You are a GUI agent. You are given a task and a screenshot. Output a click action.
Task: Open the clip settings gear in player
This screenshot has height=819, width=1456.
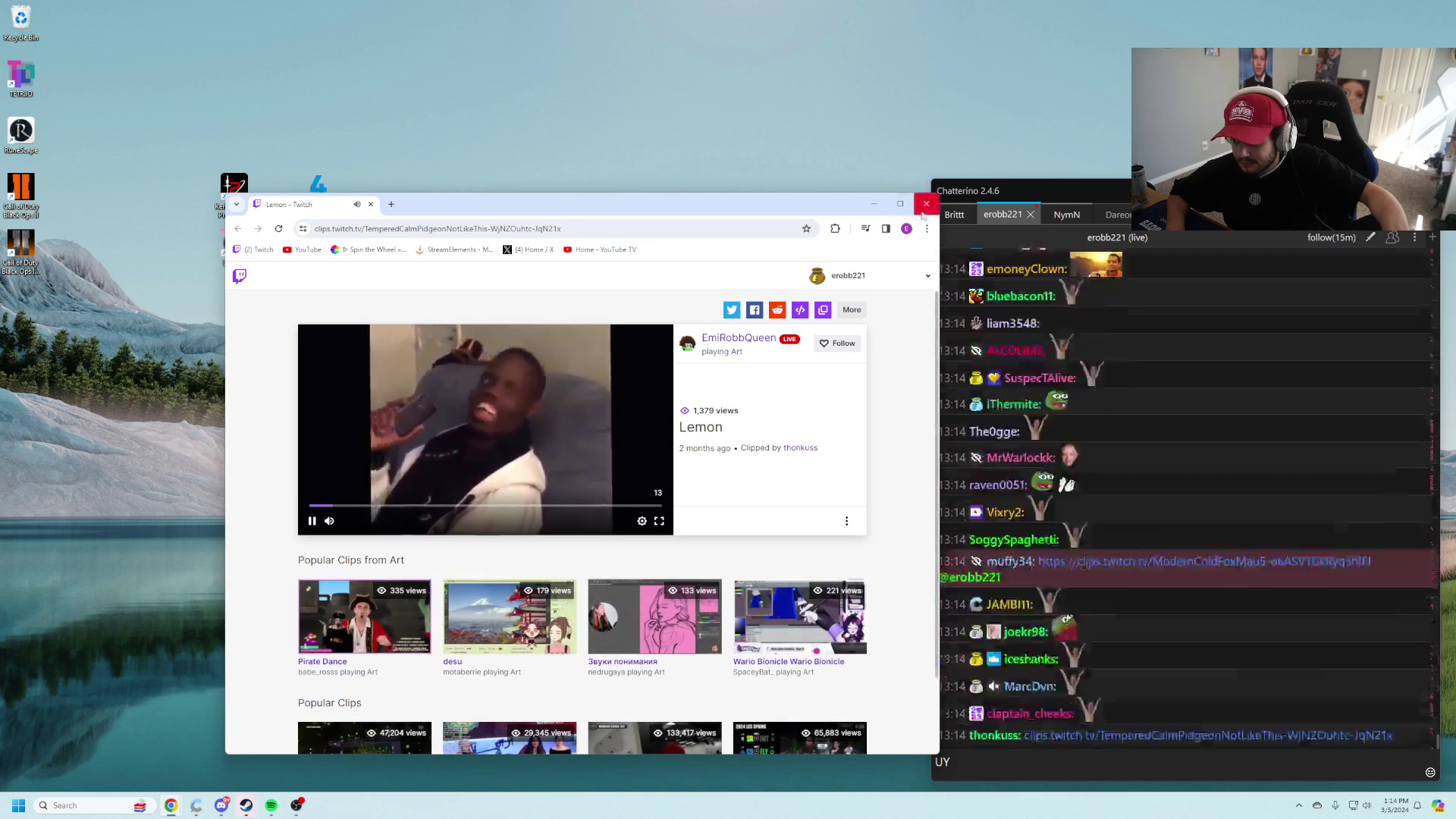point(642,521)
